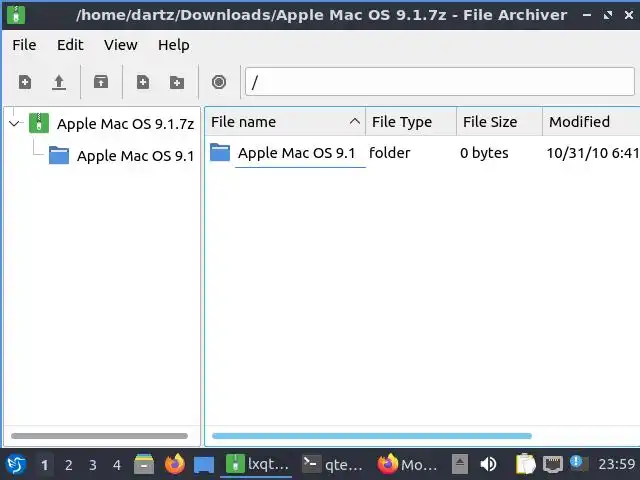The height and width of the screenshot is (480, 640).
Task: Maximize the File Archiver window
Action: (608, 15)
